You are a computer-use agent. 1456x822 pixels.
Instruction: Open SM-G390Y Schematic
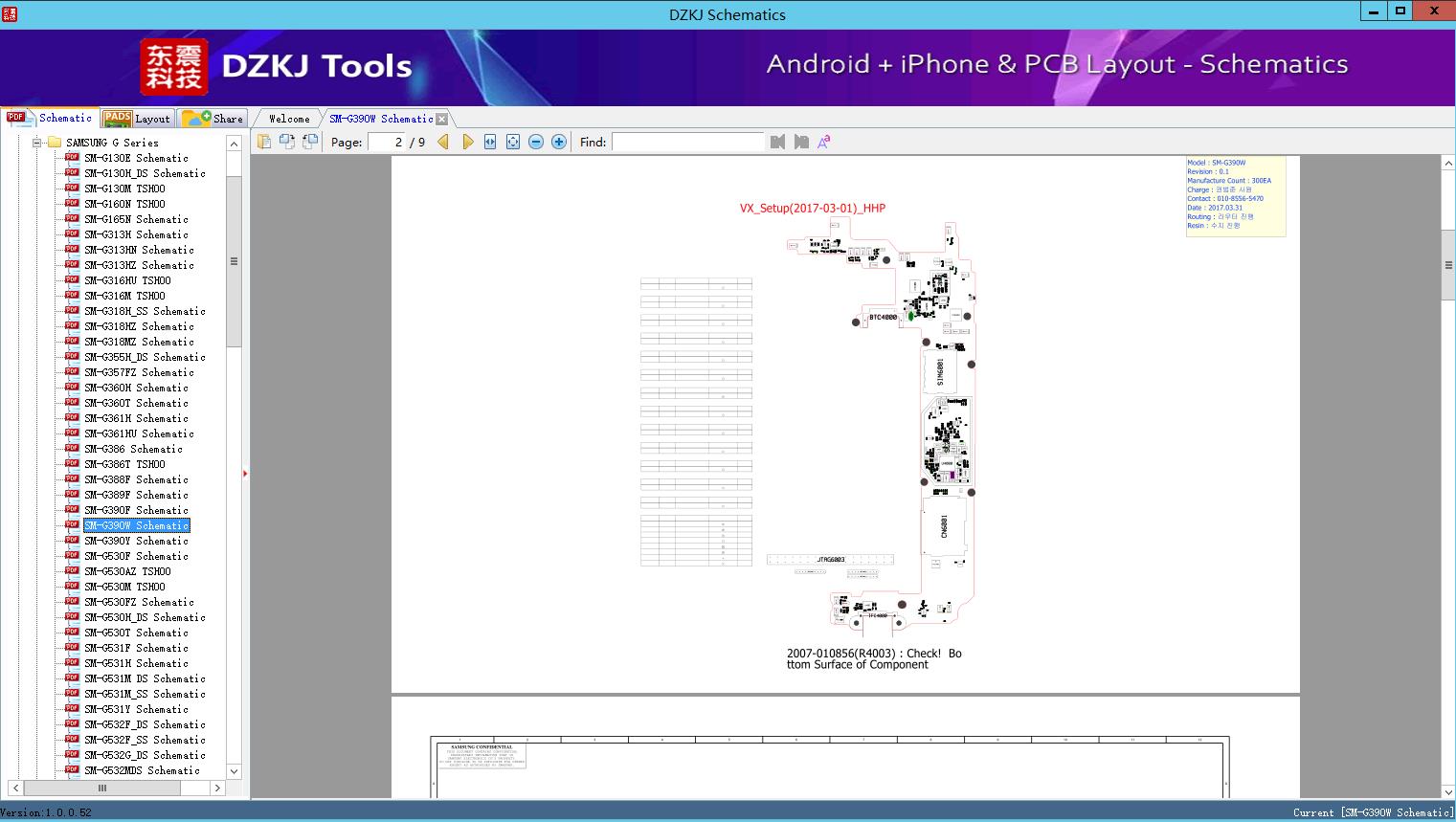coord(136,541)
